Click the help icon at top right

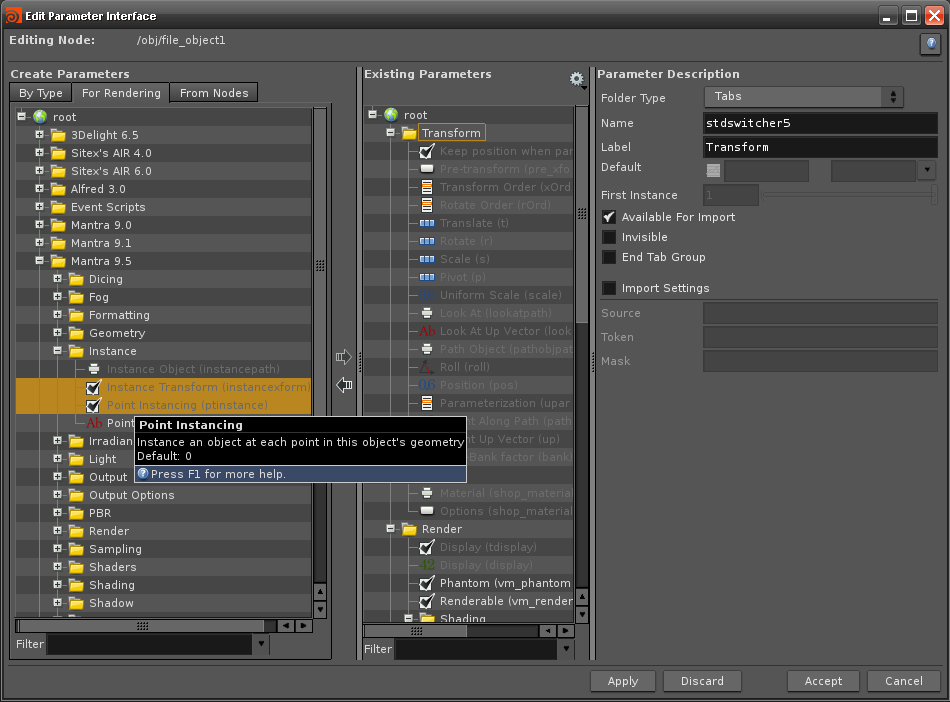[931, 44]
